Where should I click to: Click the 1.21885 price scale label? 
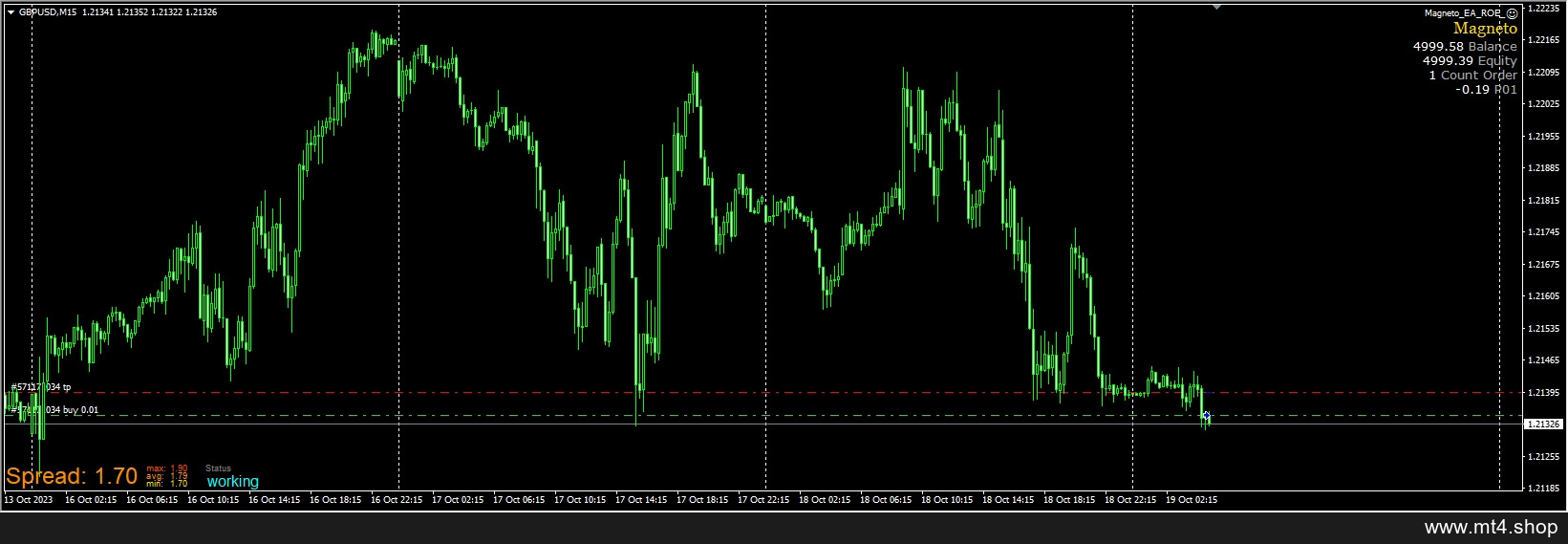click(x=1544, y=168)
